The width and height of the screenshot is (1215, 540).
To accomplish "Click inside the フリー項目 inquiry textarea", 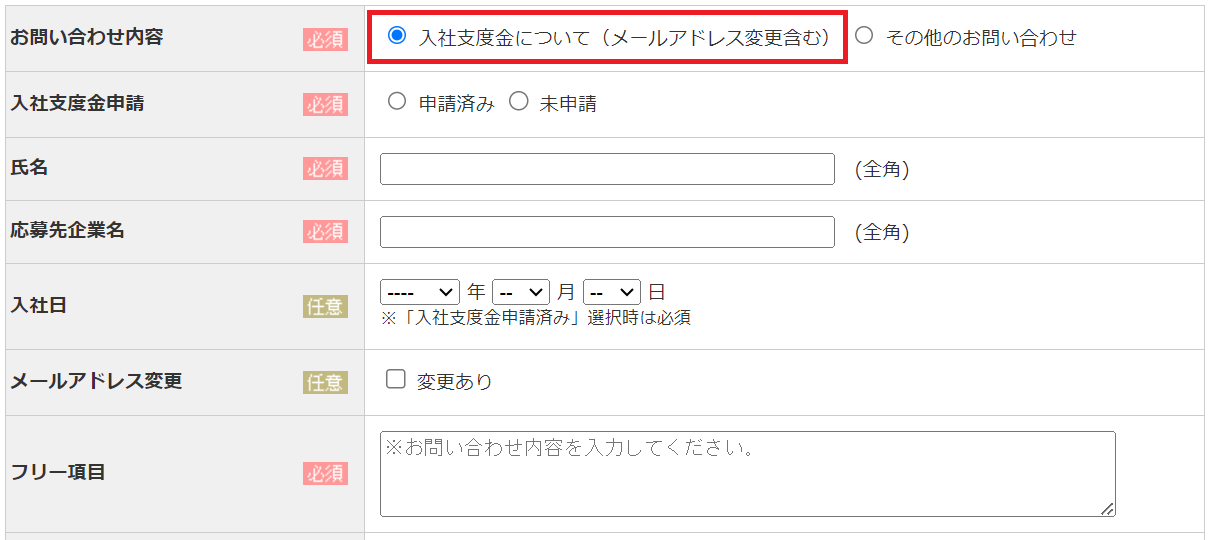I will pyautogui.click(x=748, y=474).
